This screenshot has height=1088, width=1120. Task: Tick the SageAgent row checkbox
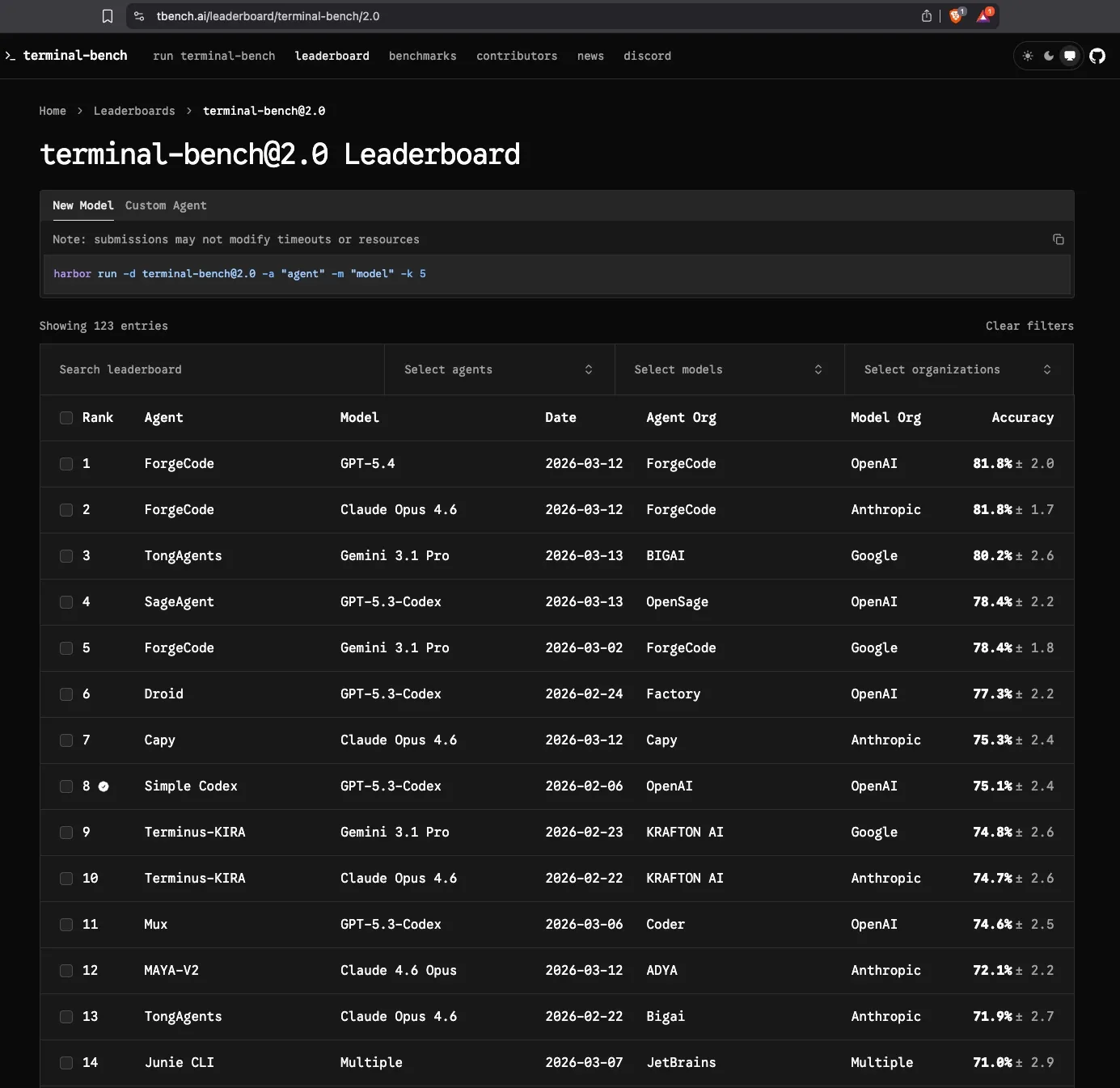66,602
